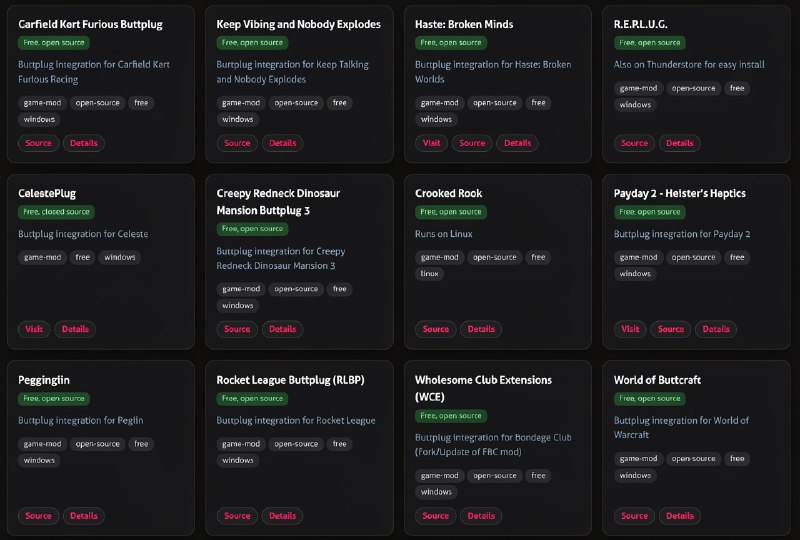
Task: Click 'Buttplug integration for Peglin' description
Action: point(81,421)
